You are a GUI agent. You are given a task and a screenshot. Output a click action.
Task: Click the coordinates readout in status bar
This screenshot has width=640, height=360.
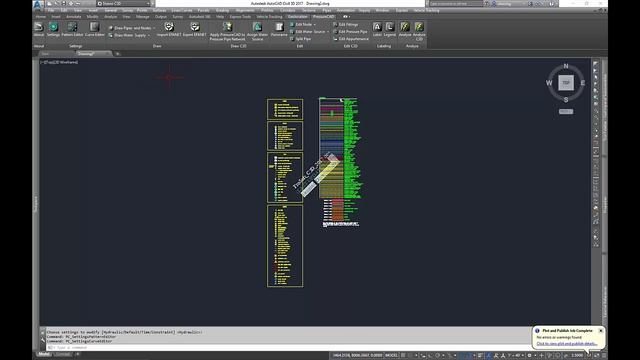coord(358,356)
